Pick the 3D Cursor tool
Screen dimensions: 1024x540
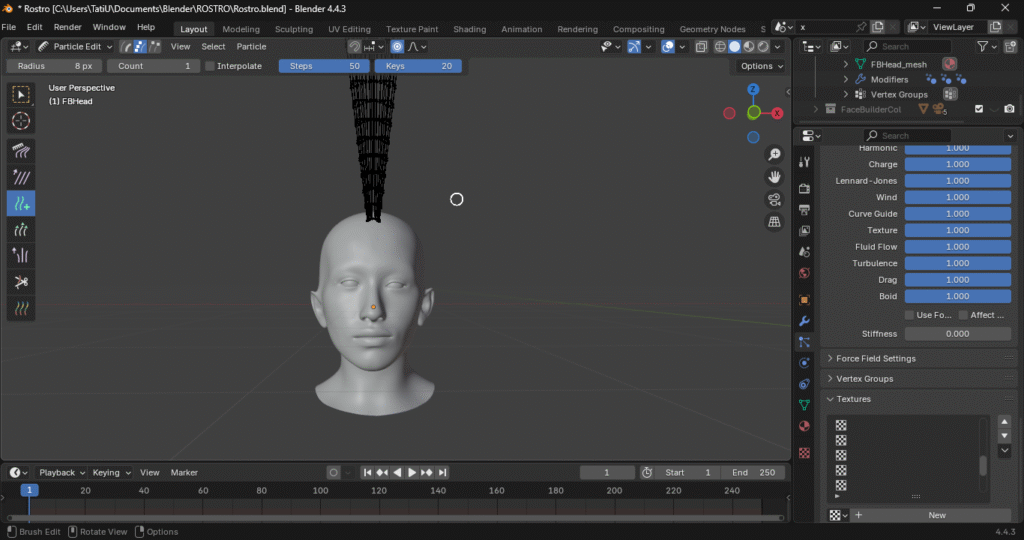click(x=21, y=121)
